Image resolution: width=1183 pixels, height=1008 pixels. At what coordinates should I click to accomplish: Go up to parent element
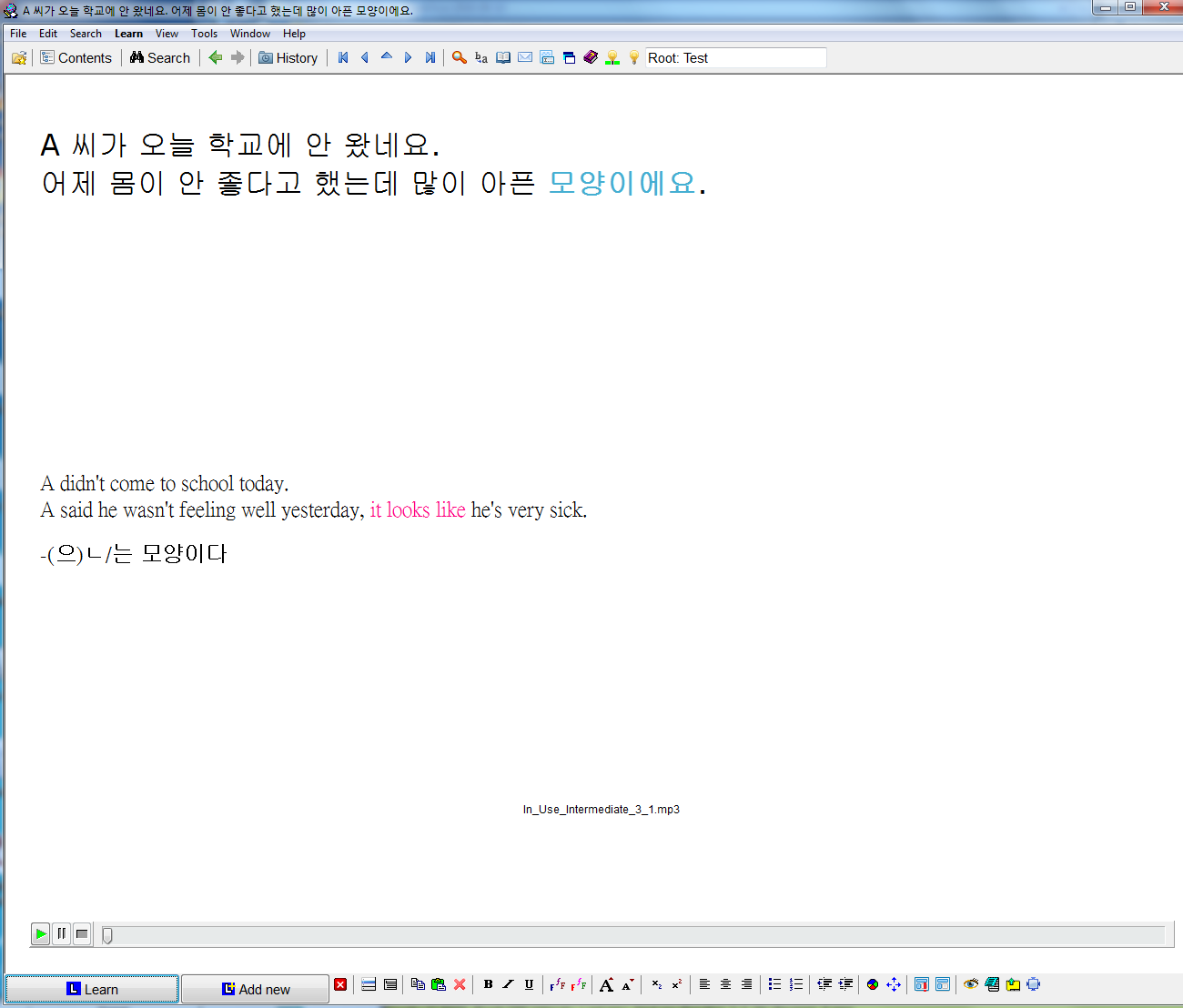(387, 57)
